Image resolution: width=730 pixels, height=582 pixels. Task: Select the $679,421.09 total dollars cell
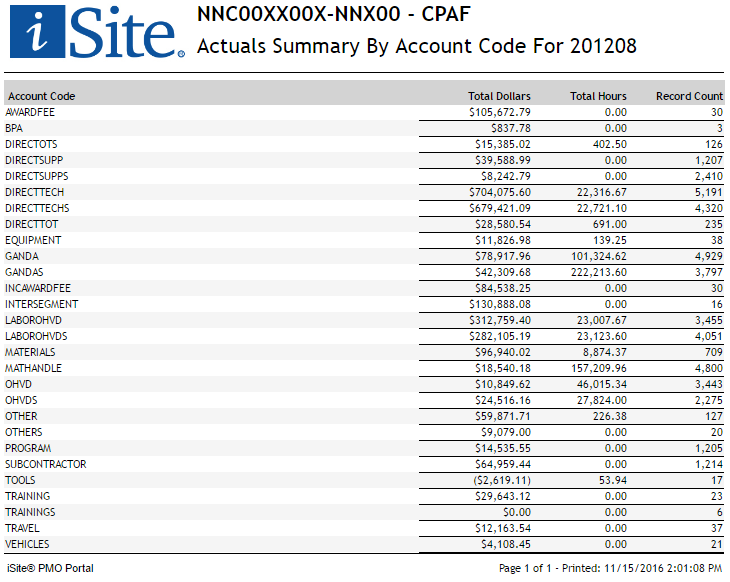(500, 208)
